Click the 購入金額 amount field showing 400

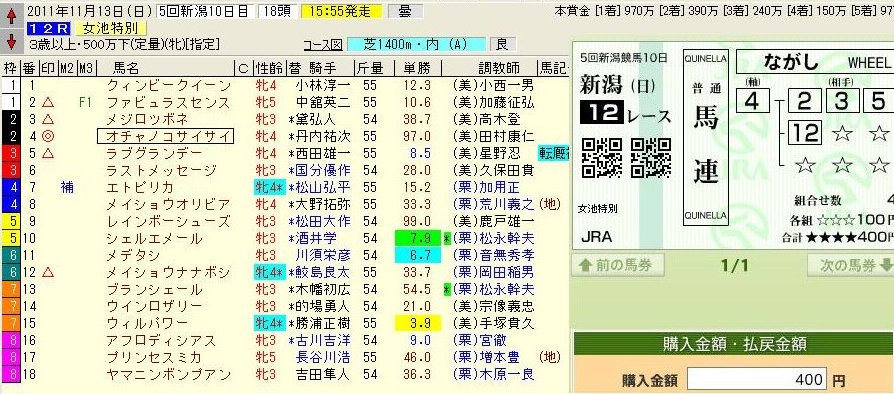click(x=758, y=379)
